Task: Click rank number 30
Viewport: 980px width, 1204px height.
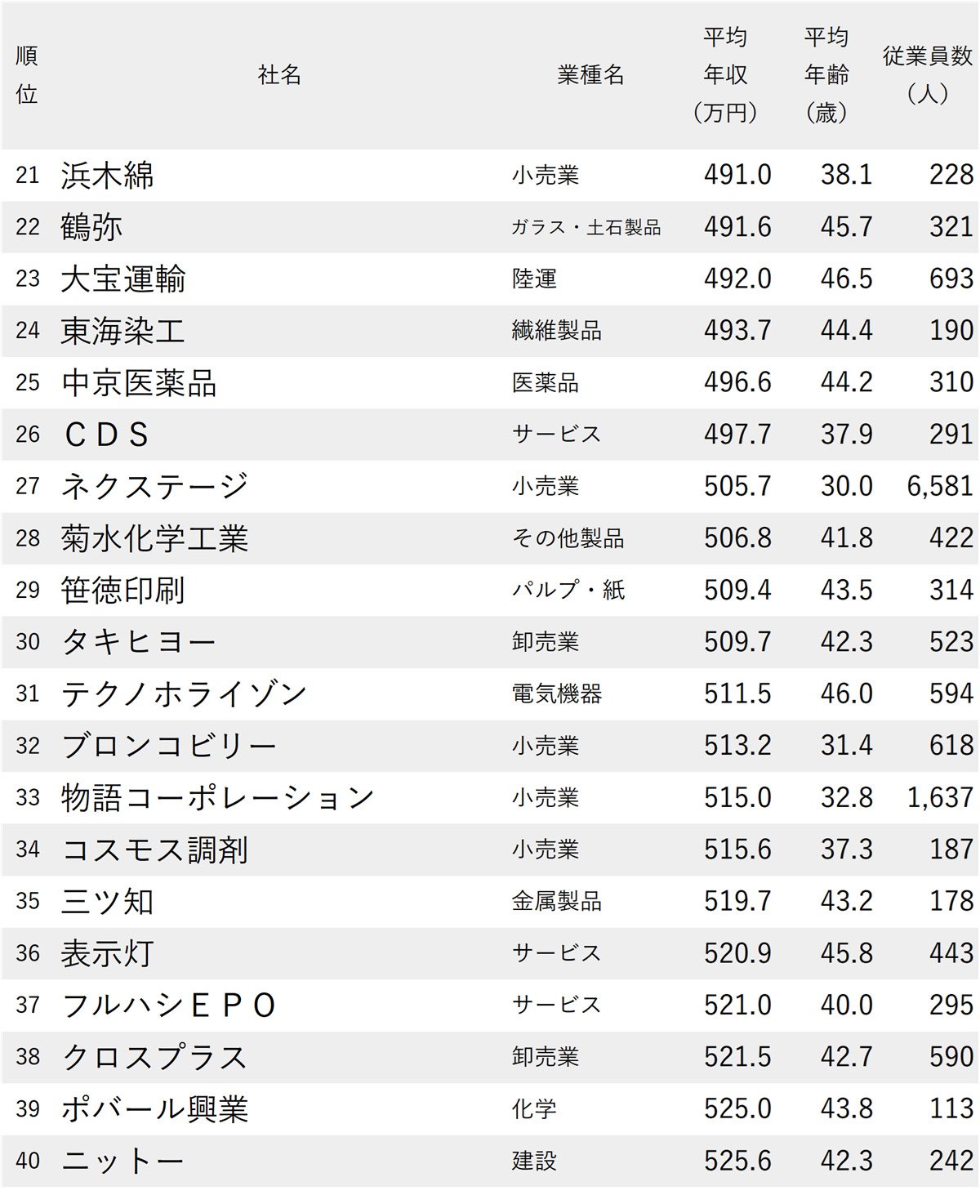Action: point(28,642)
